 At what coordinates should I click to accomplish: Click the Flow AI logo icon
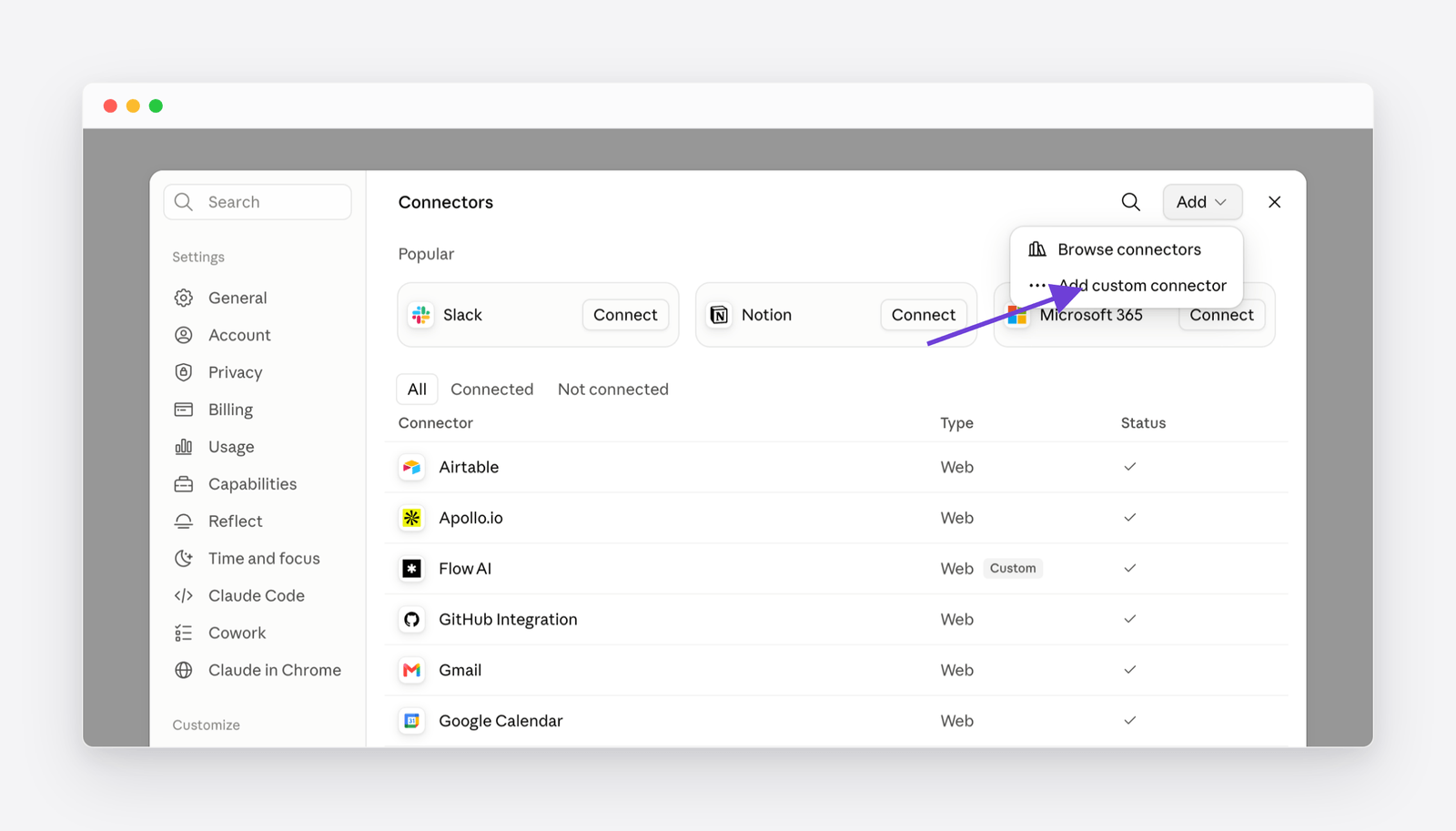[x=412, y=569]
